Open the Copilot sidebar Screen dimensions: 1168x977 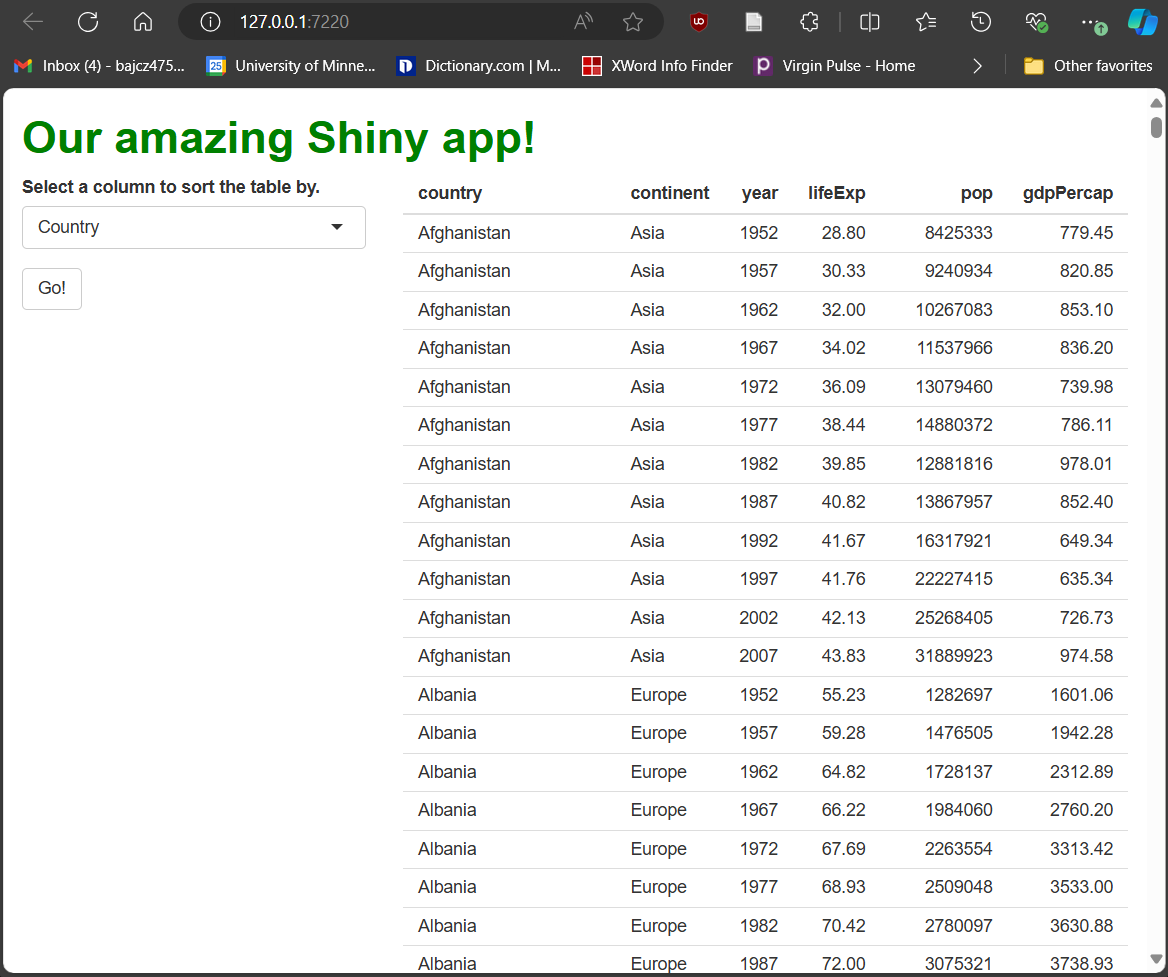pos(1142,21)
